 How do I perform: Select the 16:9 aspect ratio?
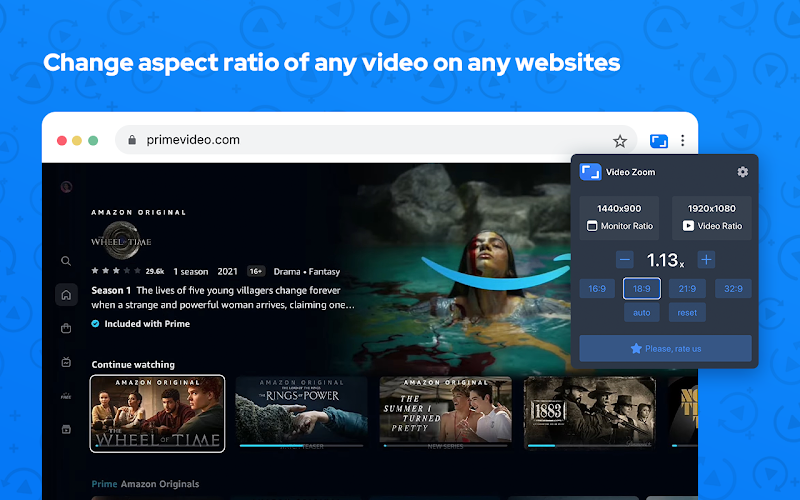tap(597, 289)
